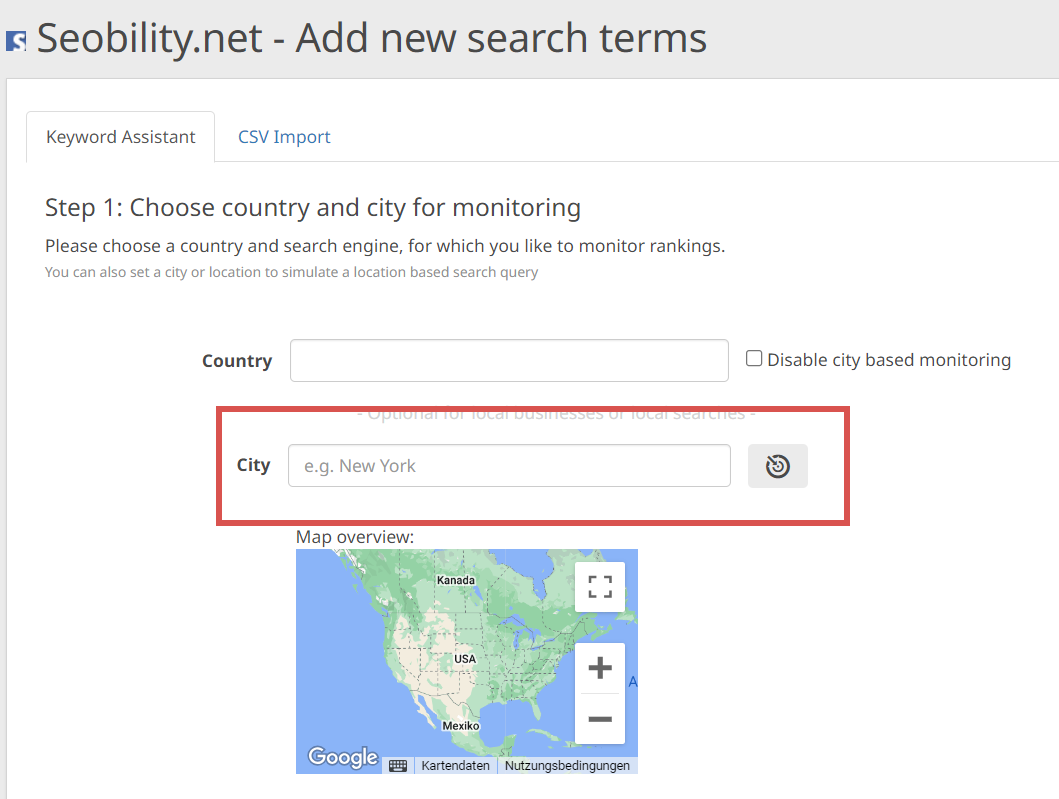Open map keyboard shortcuts icon
1059x799 pixels.
tap(398, 765)
